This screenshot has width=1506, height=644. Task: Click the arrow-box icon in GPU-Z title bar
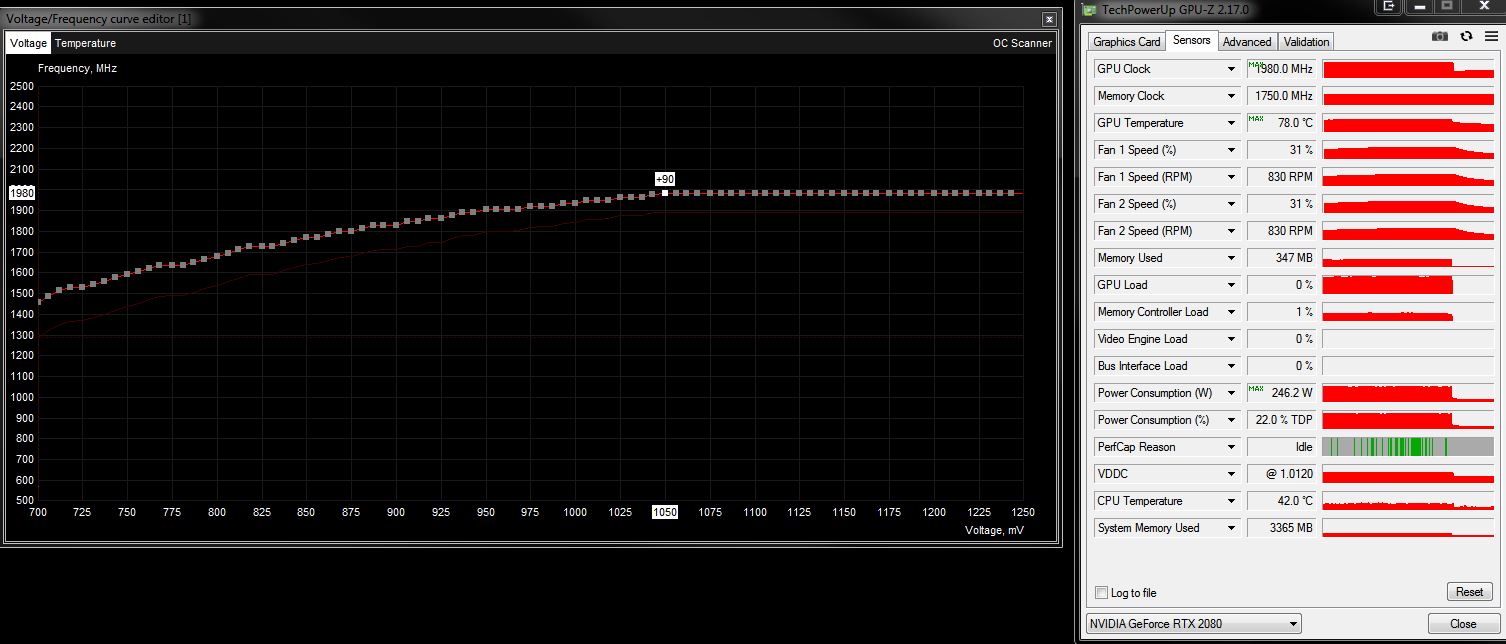pos(1389,7)
